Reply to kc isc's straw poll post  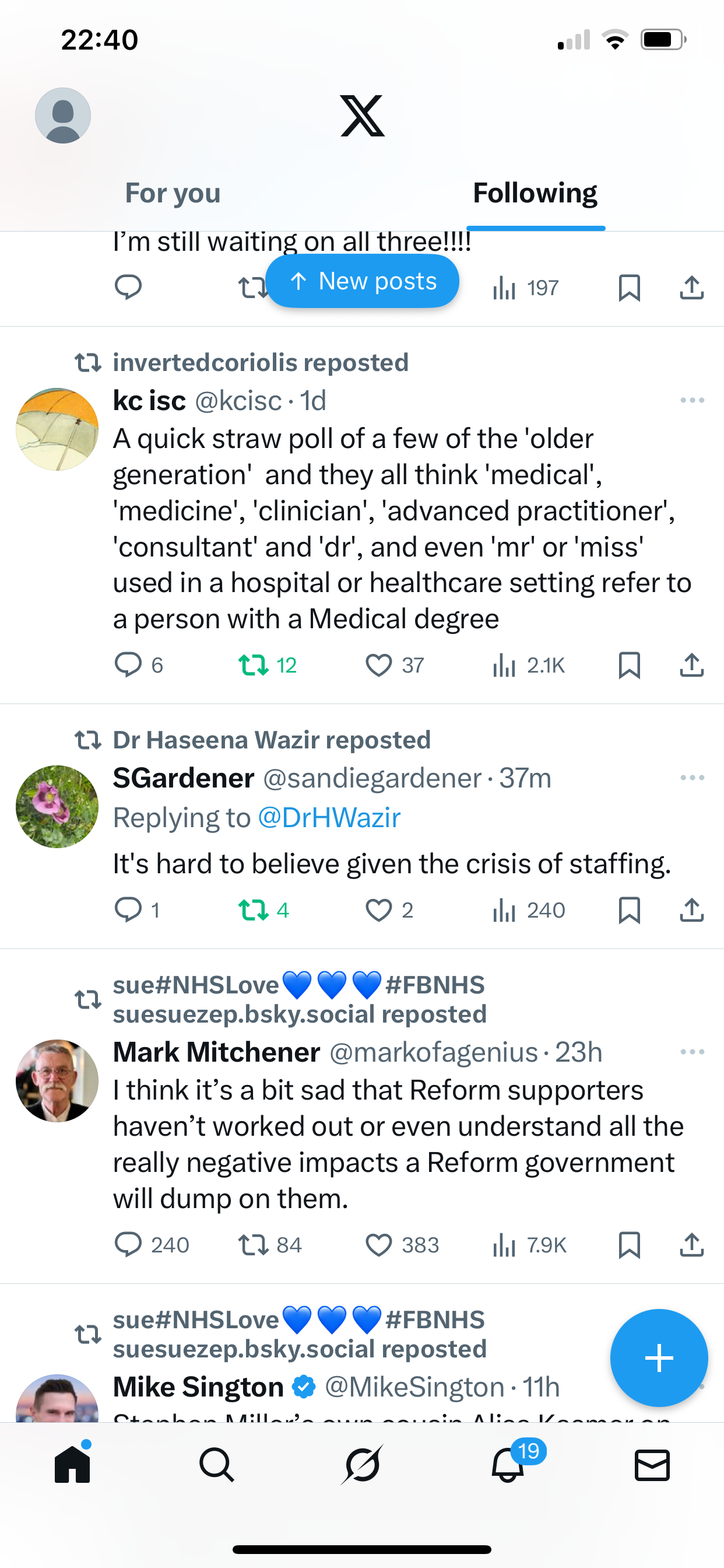pyautogui.click(x=128, y=664)
